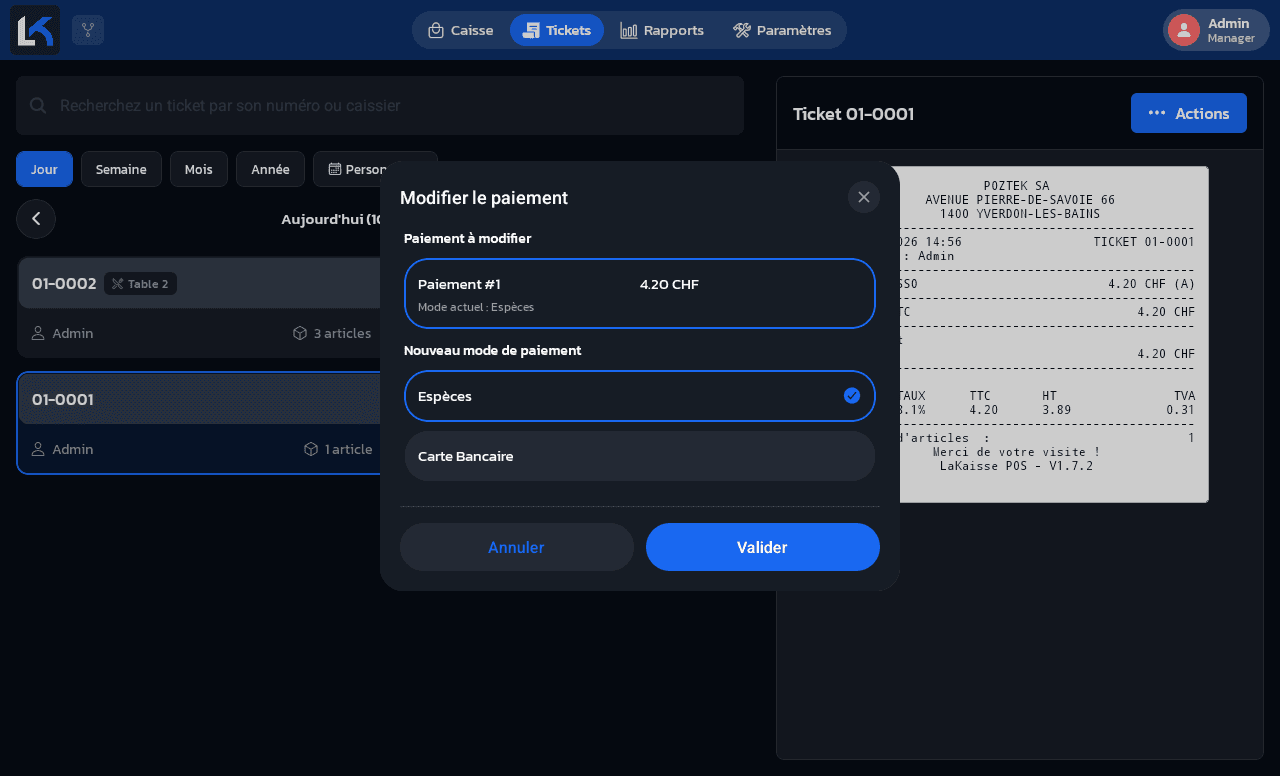Click the blue Espèces checkmark
This screenshot has width=1280, height=776.
click(x=852, y=395)
